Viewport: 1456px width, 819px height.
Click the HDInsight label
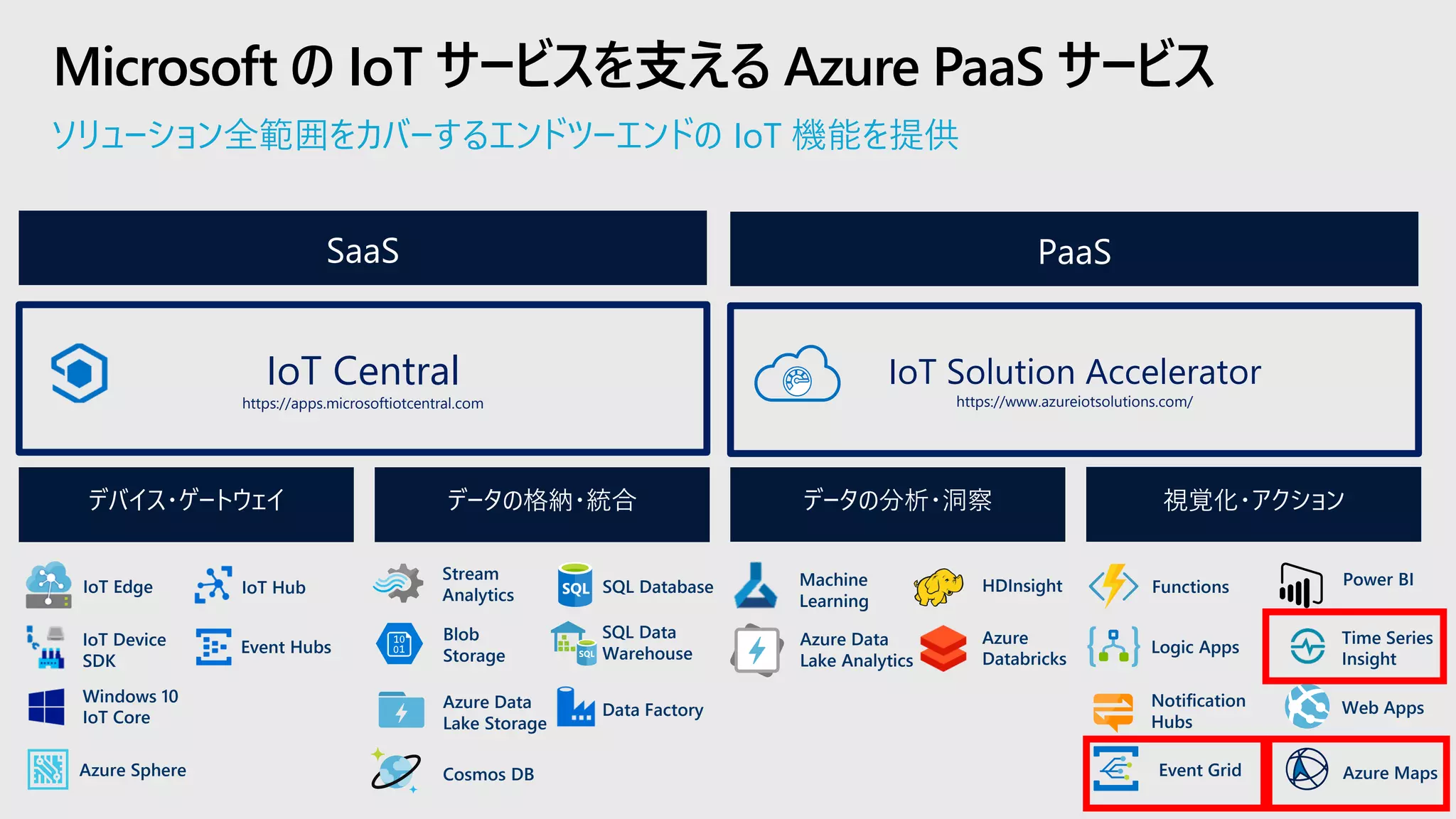1022,586
